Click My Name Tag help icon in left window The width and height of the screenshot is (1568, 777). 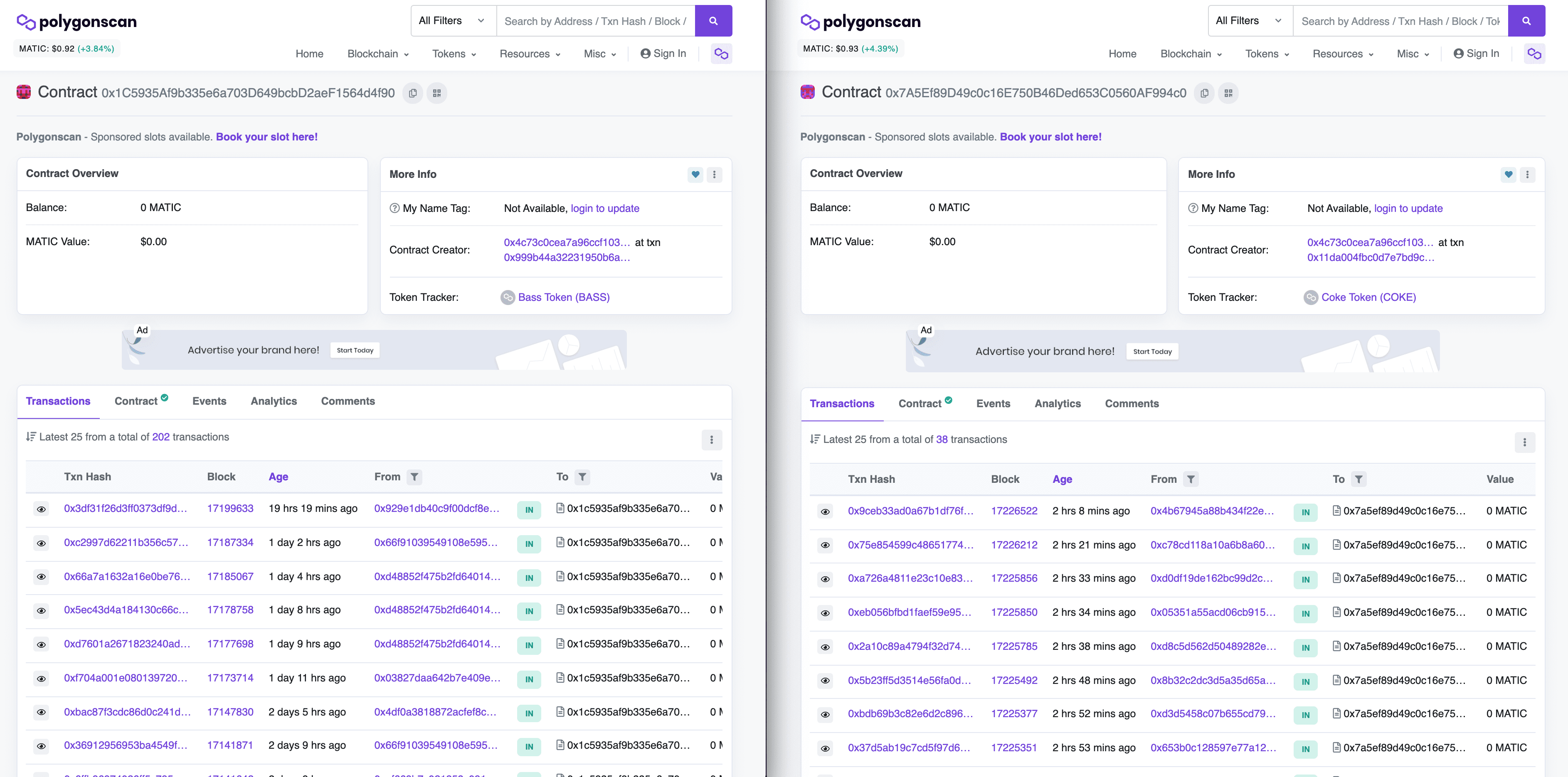394,208
